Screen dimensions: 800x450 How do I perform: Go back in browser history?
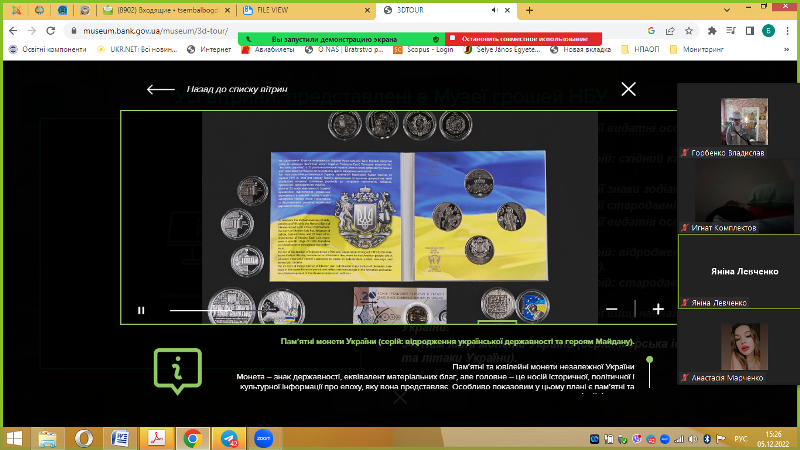[13, 31]
